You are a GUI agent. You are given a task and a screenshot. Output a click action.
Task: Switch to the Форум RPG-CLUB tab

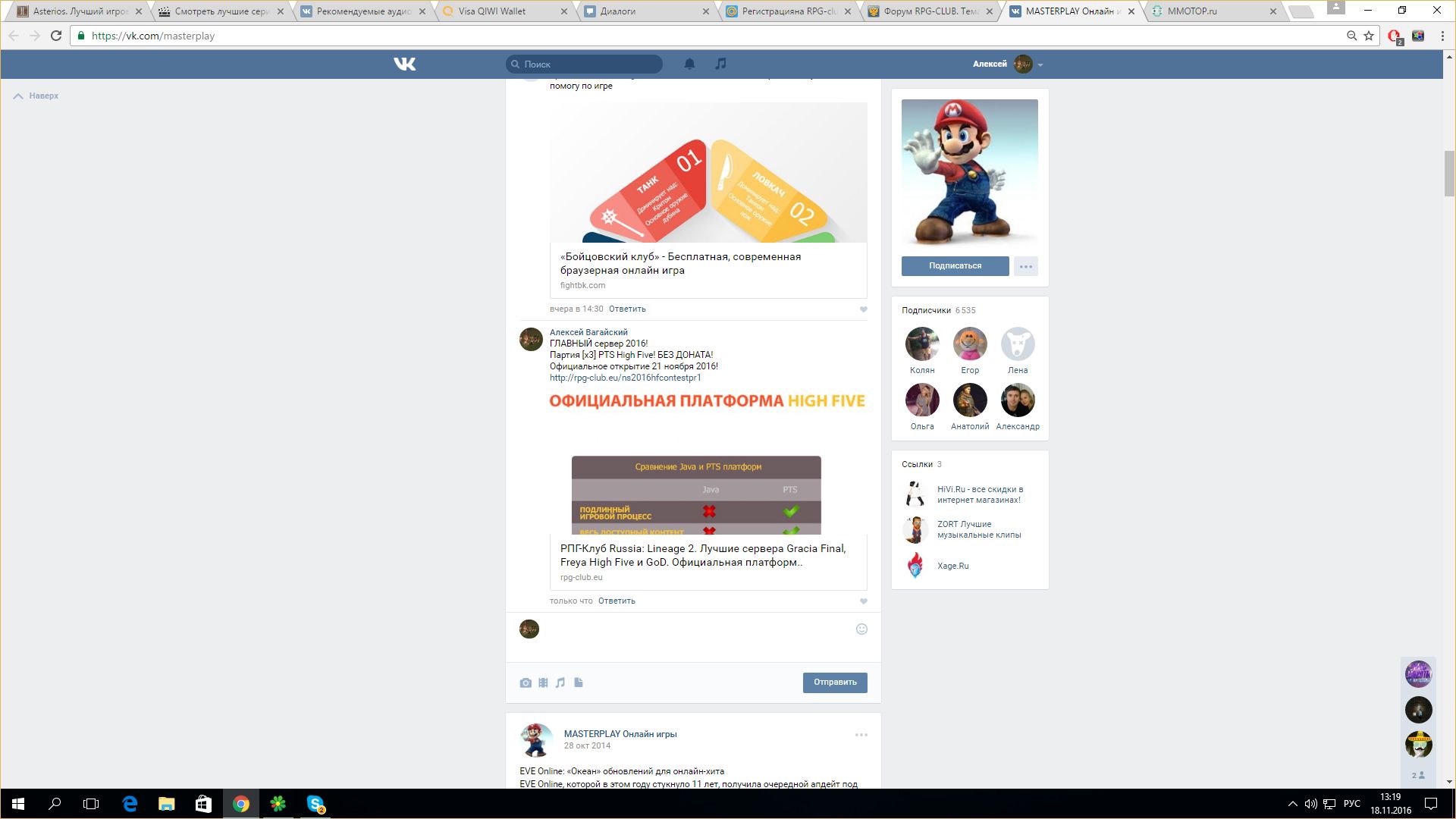click(930, 11)
